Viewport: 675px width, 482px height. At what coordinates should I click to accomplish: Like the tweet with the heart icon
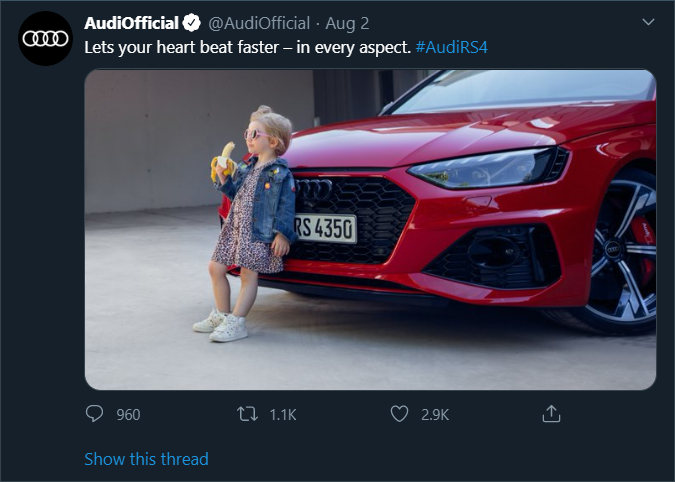click(399, 413)
